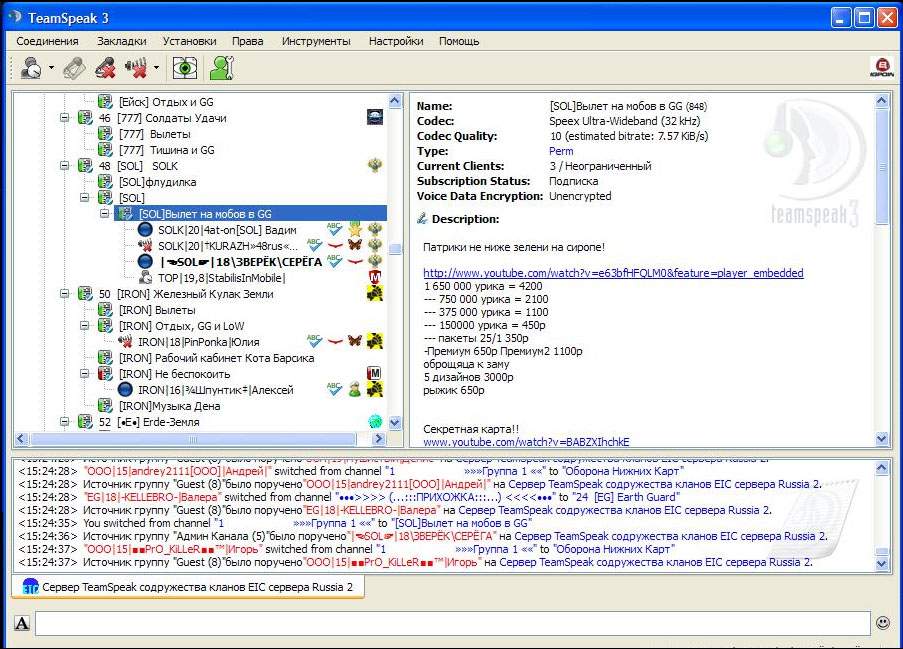The height and width of the screenshot is (649, 903).
Task: Click the text formatting 'A' icon
Action: (x=22, y=624)
